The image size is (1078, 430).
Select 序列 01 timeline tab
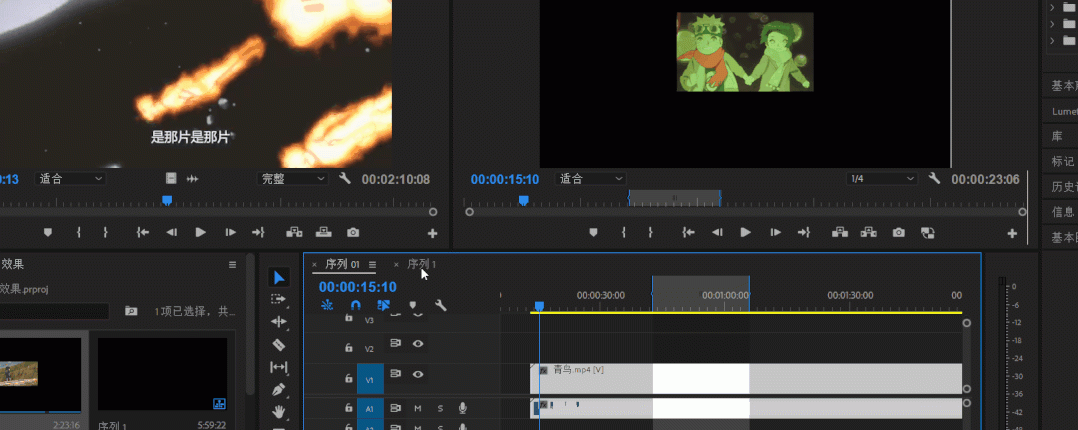(x=342, y=264)
